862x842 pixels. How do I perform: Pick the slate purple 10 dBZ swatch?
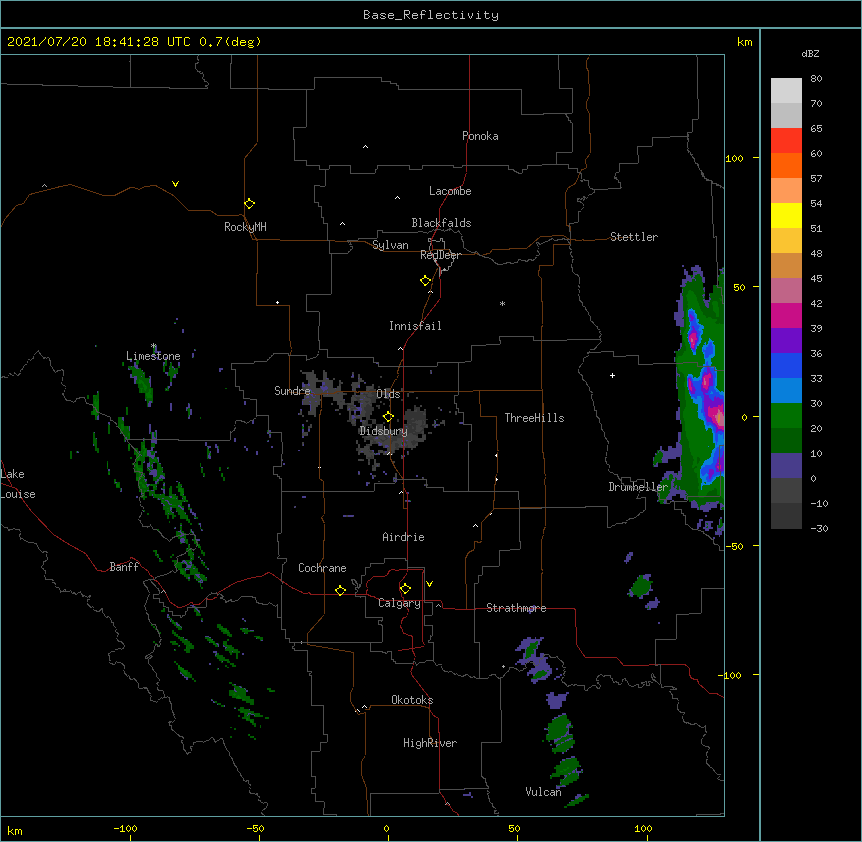786,466
